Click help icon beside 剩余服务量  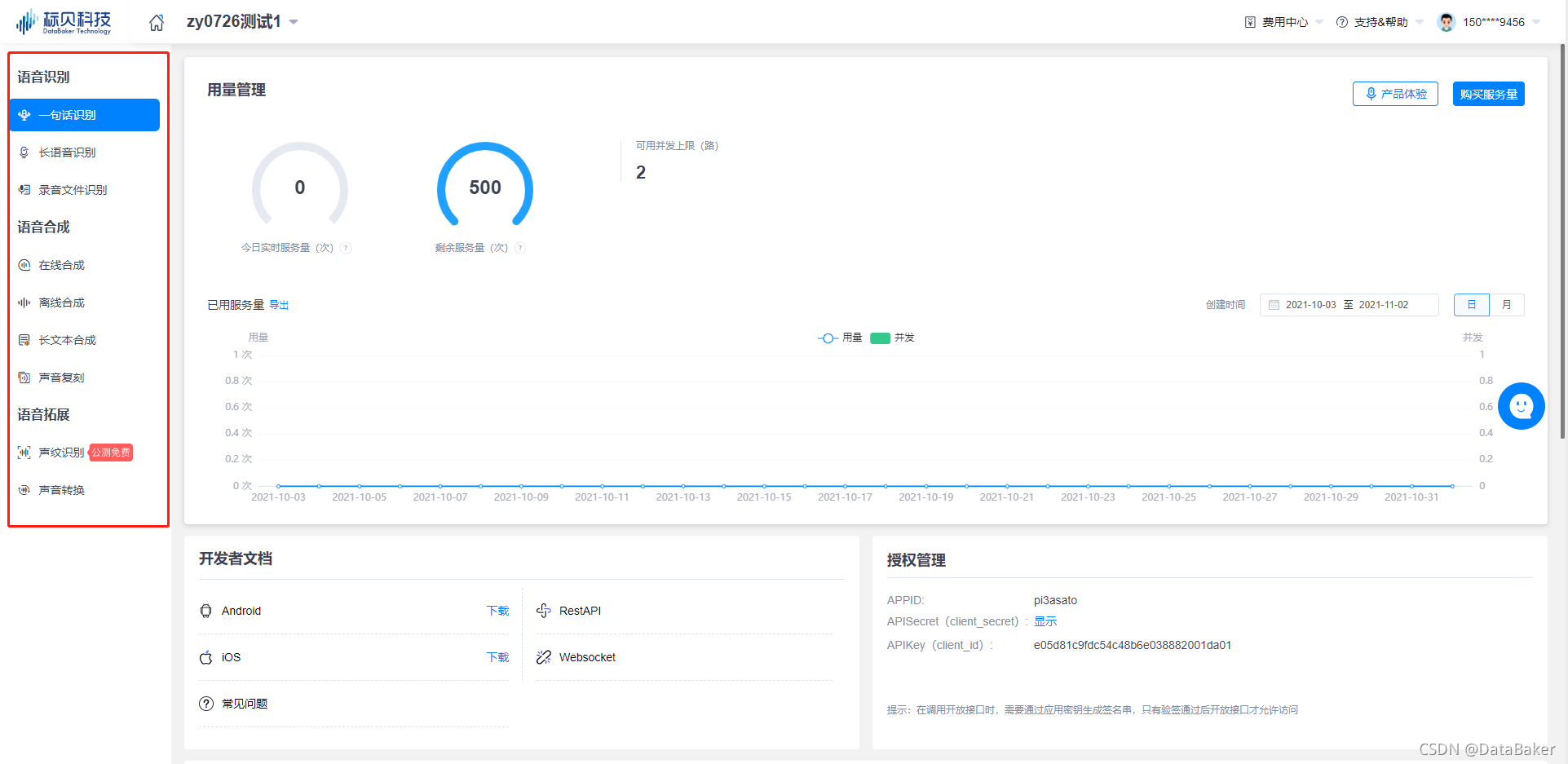(520, 248)
